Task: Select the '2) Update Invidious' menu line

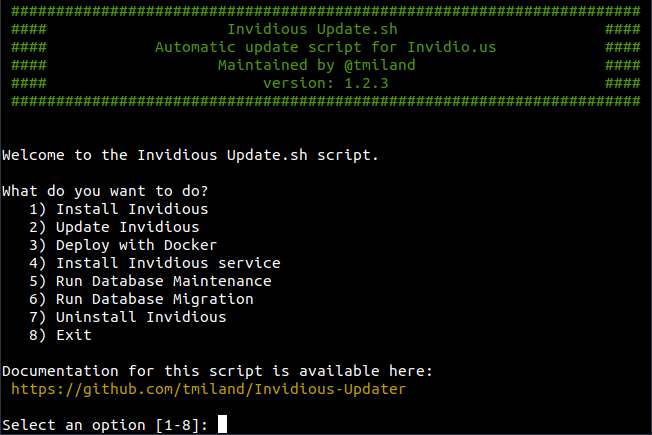Action: point(114,227)
